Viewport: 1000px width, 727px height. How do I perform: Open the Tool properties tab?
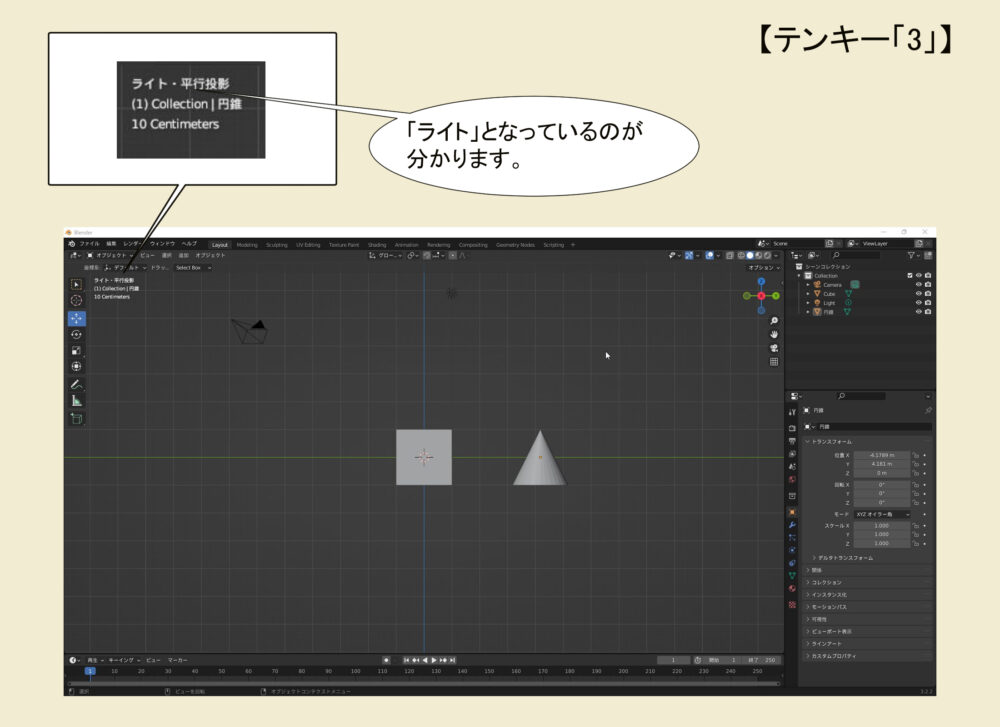pos(792,413)
